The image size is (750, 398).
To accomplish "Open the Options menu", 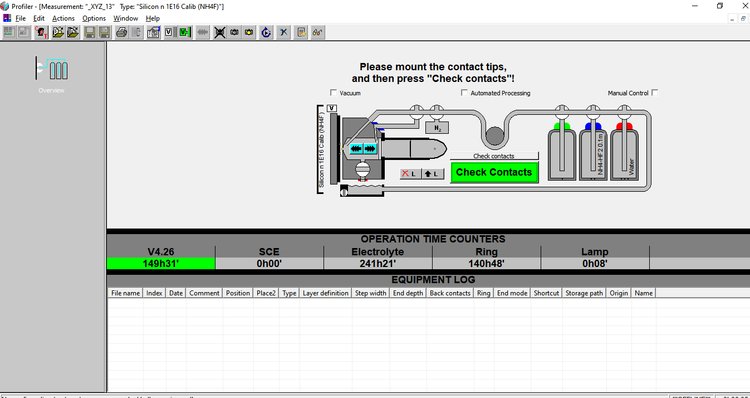I will click(x=94, y=18).
